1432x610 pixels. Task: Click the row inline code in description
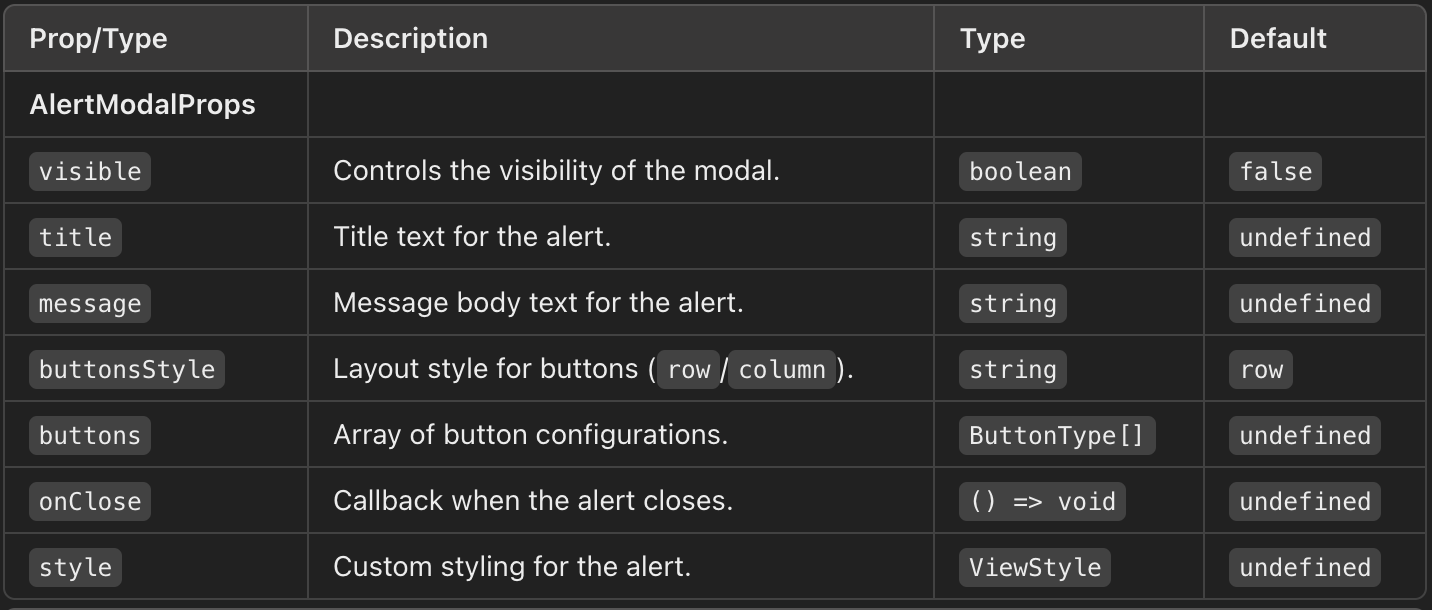pyautogui.click(x=688, y=369)
